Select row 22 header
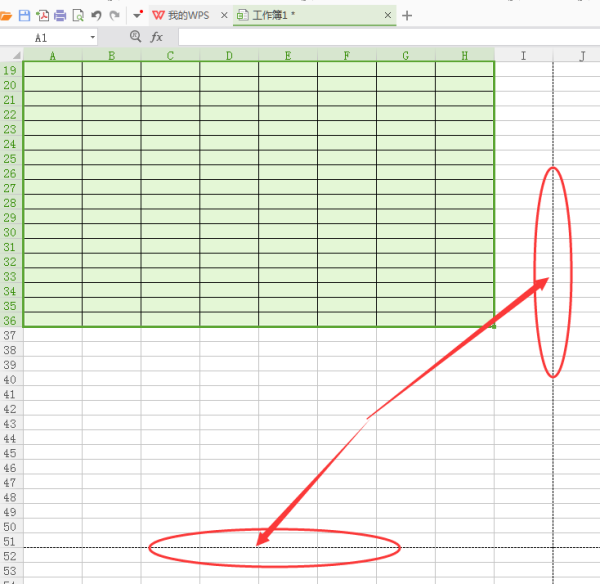Image resolution: width=600 pixels, height=584 pixels. pos(11,114)
